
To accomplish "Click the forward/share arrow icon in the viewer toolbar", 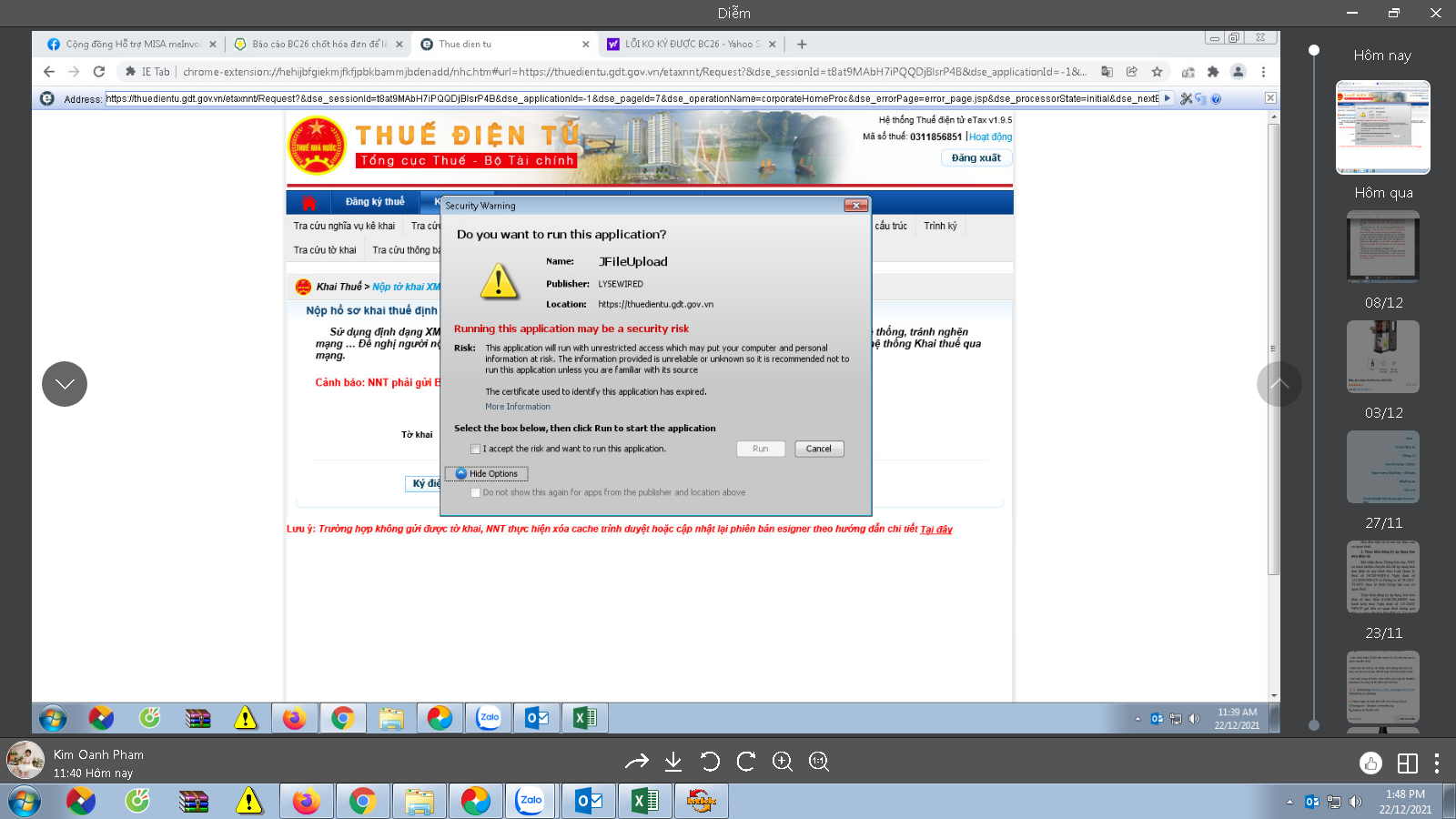I will [x=637, y=762].
